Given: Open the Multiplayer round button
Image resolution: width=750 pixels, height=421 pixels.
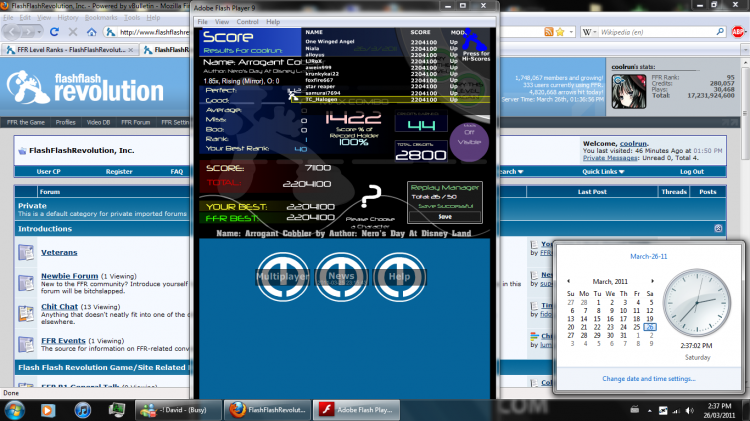Looking at the screenshot, I should click(282, 277).
